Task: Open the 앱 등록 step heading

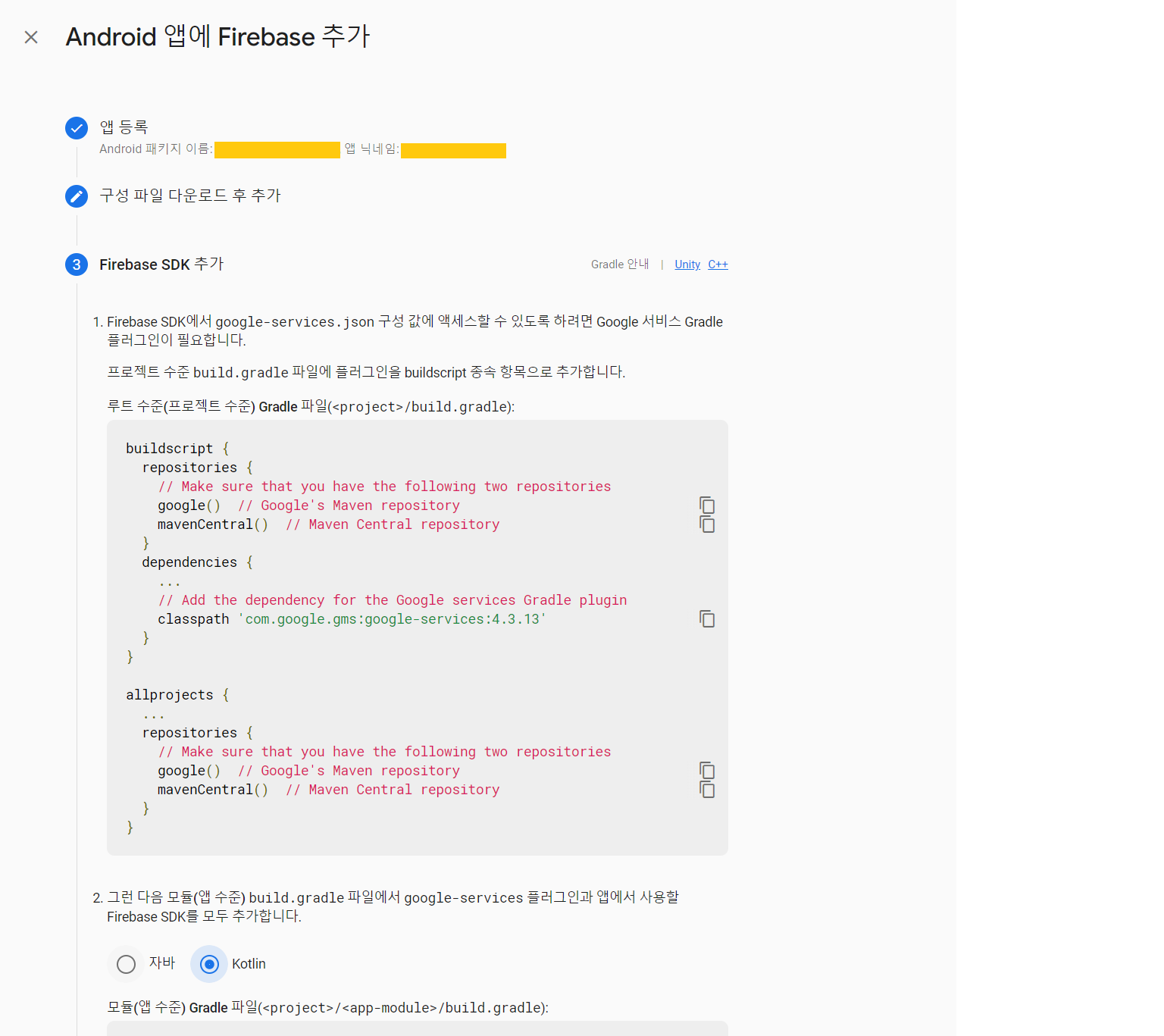Action: click(124, 127)
